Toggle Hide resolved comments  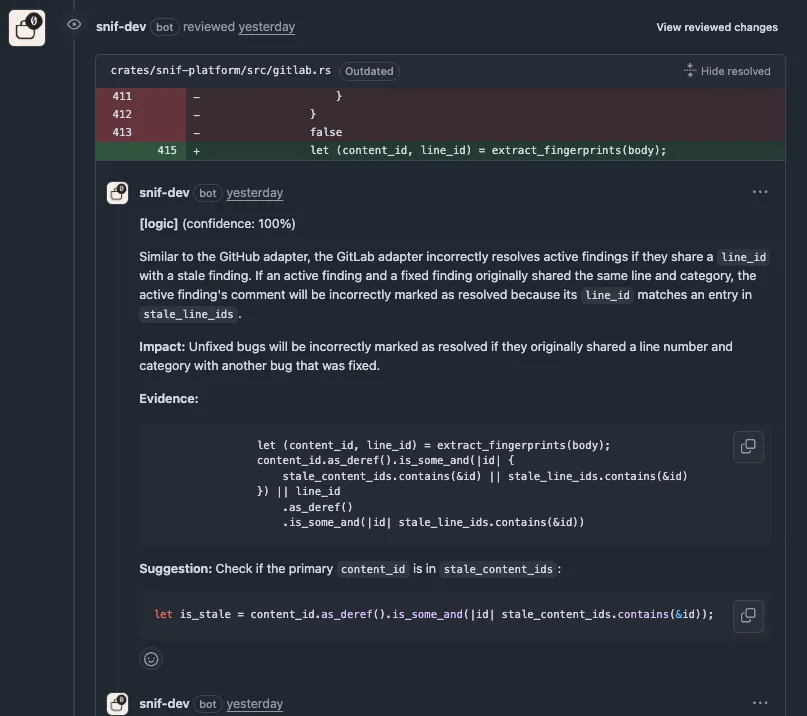coord(727,71)
